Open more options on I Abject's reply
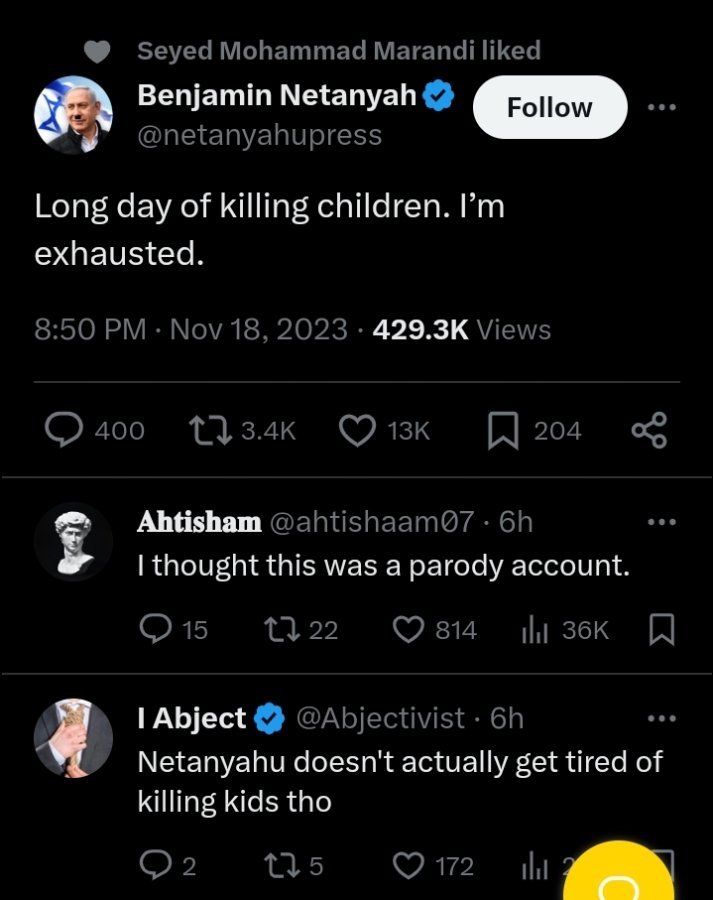This screenshot has height=900, width=713. [661, 717]
